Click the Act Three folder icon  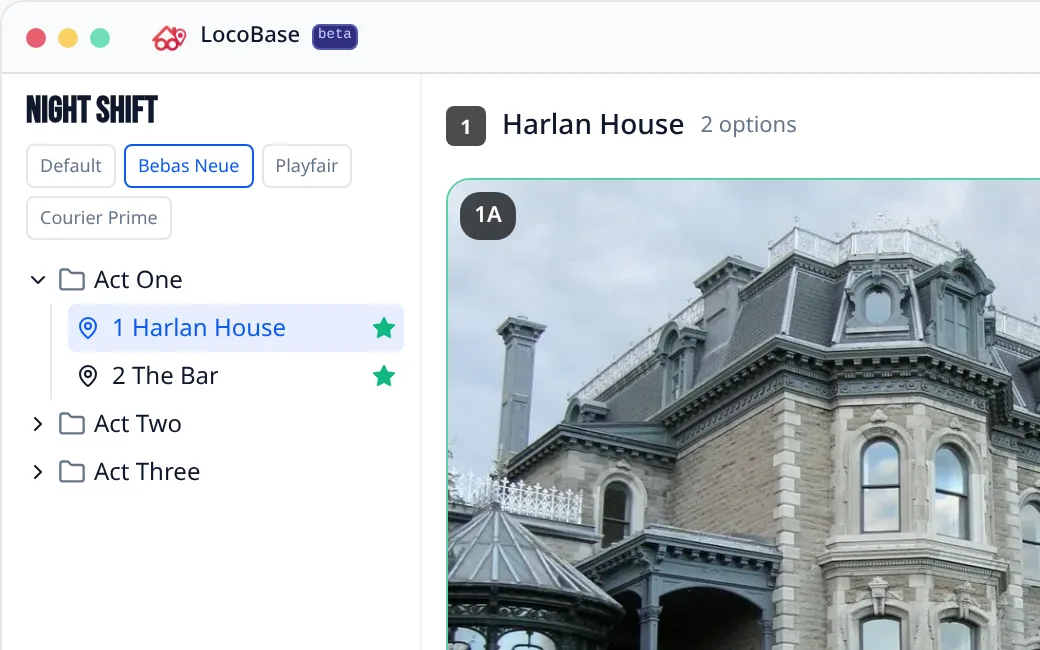point(72,472)
